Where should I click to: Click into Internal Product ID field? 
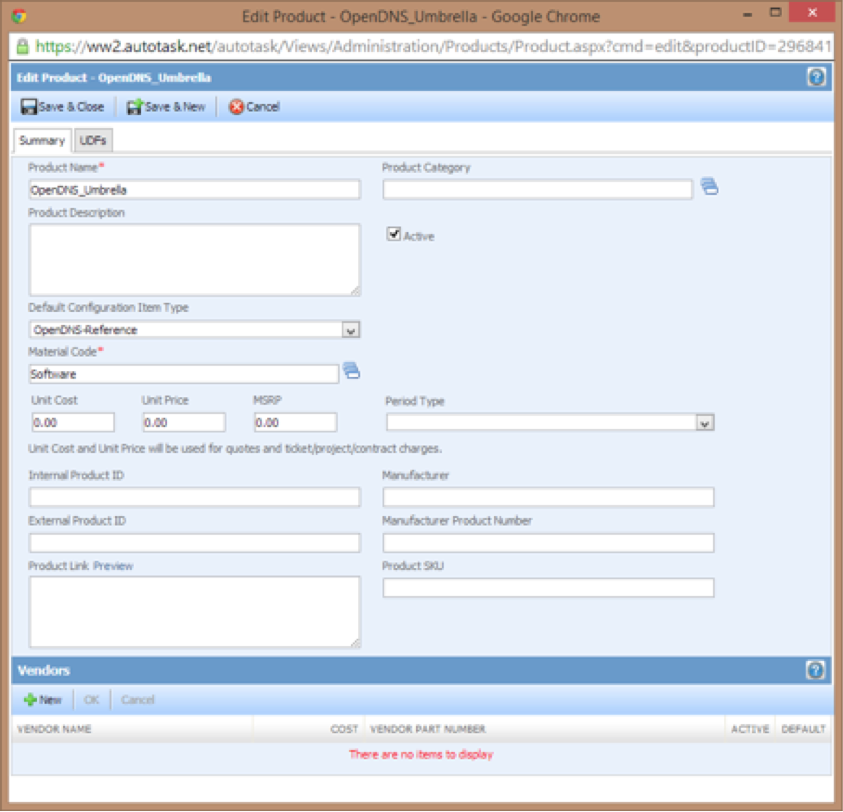[x=195, y=497]
